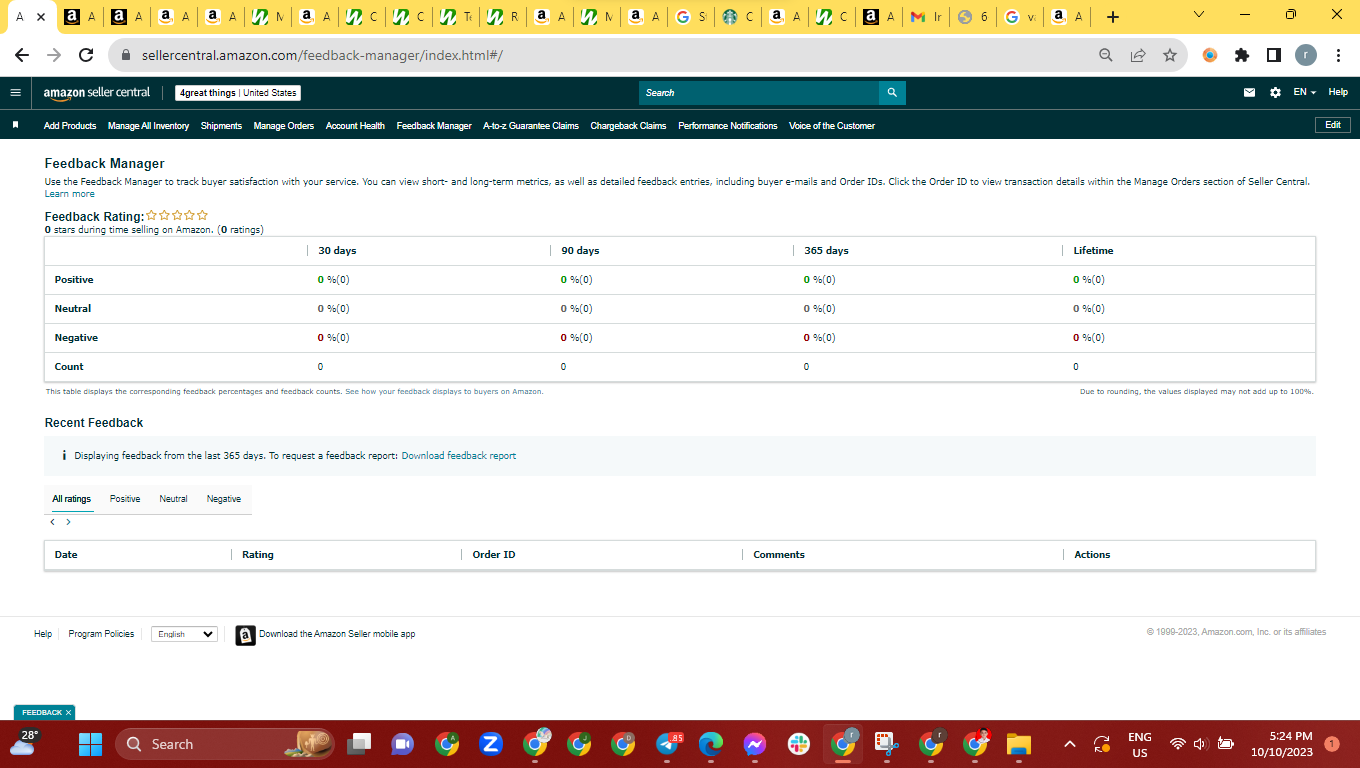Screen dimensions: 1360x768
Task: Open Add Products in the navigation bar
Action: click(70, 126)
